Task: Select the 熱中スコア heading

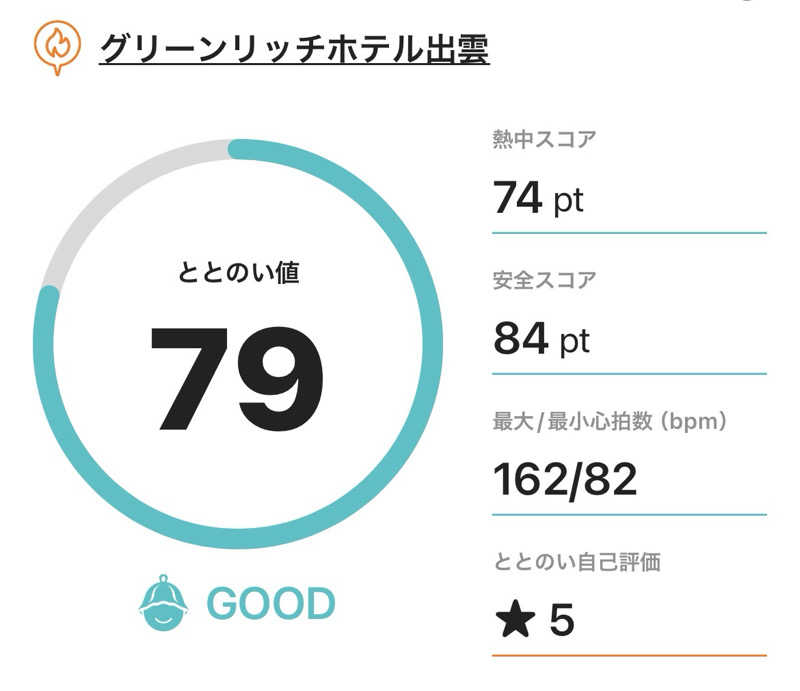Action: pyautogui.click(x=544, y=139)
